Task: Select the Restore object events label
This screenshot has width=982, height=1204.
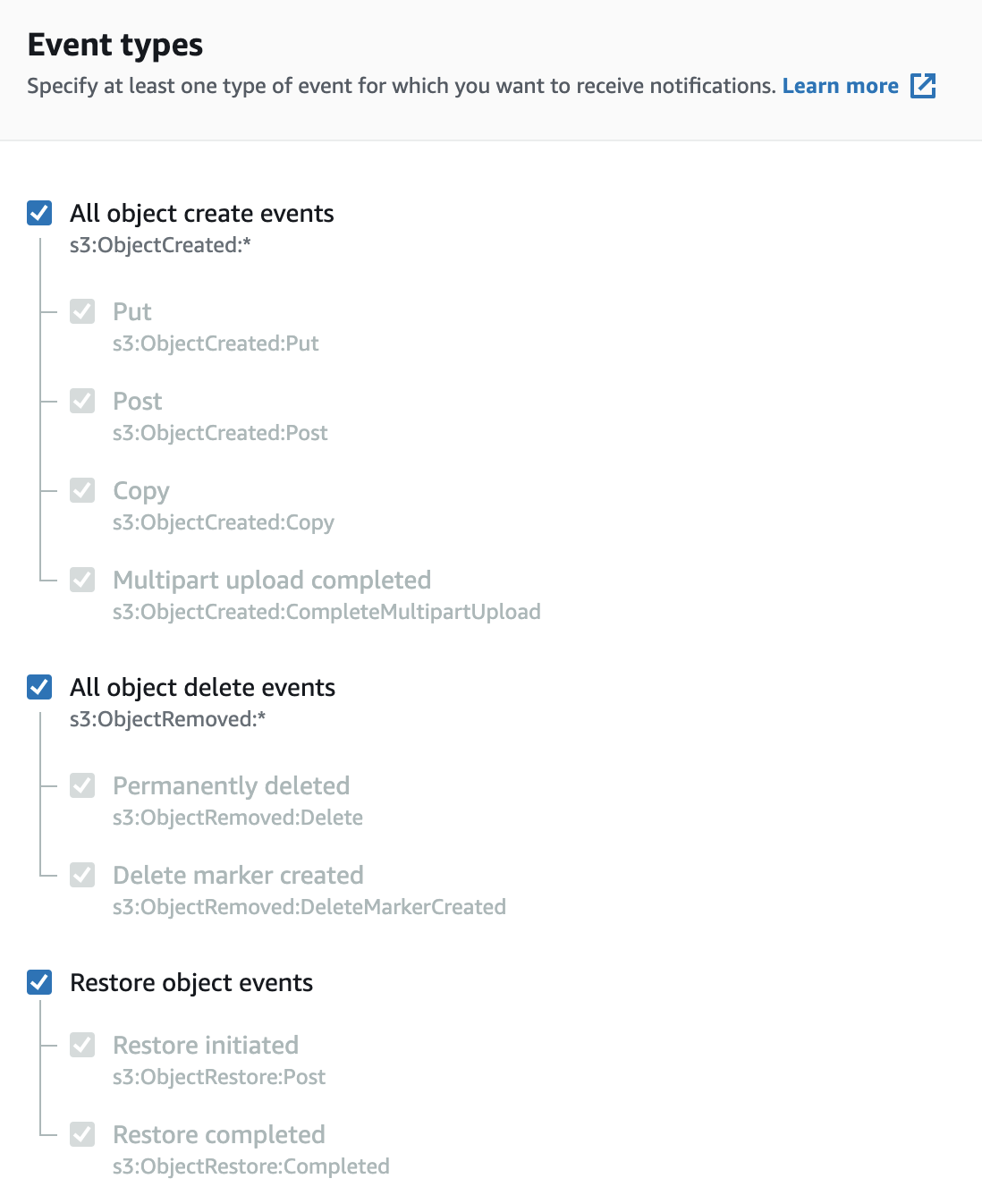Action: (x=191, y=982)
